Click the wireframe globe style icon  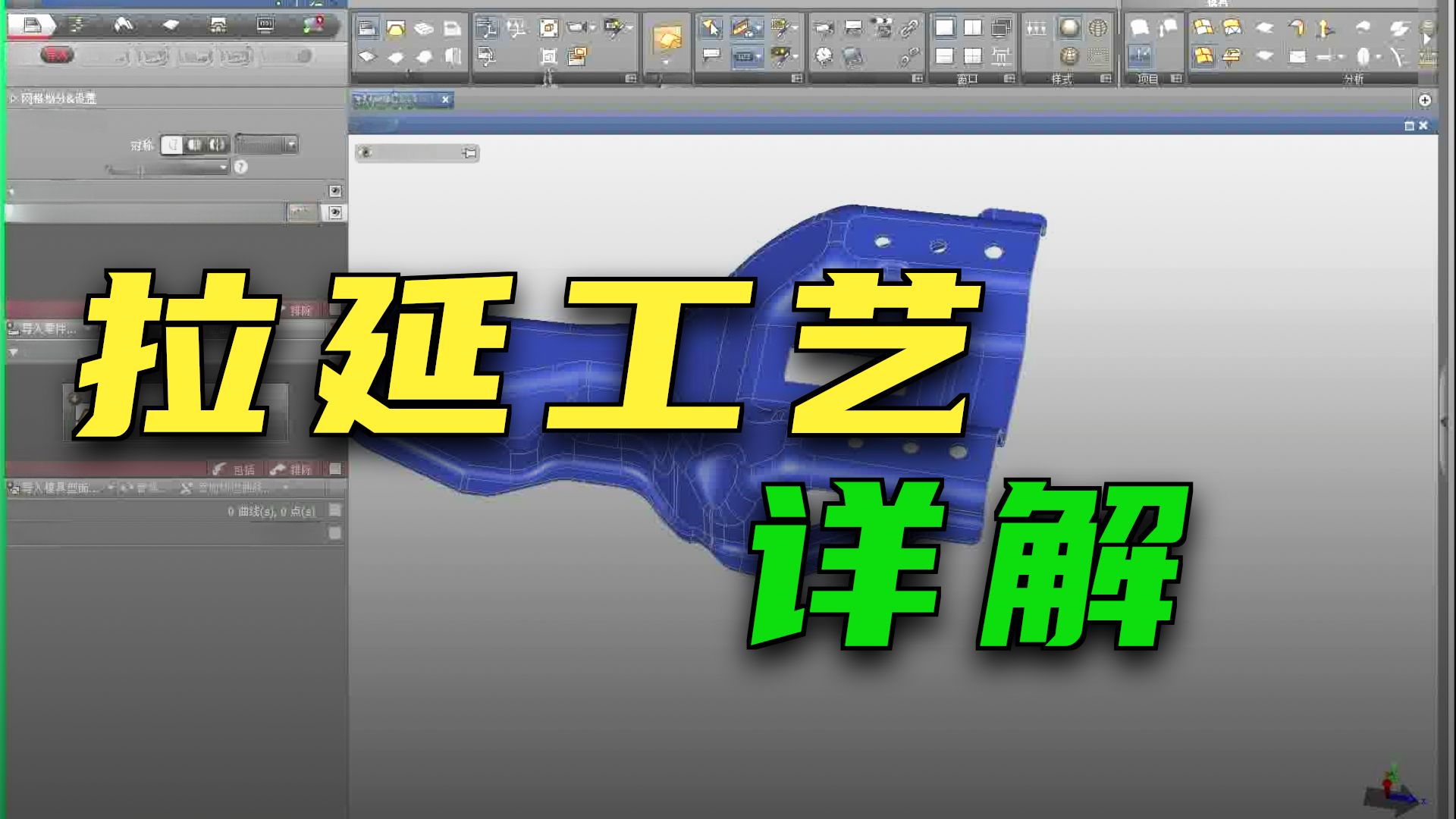click(x=1097, y=29)
